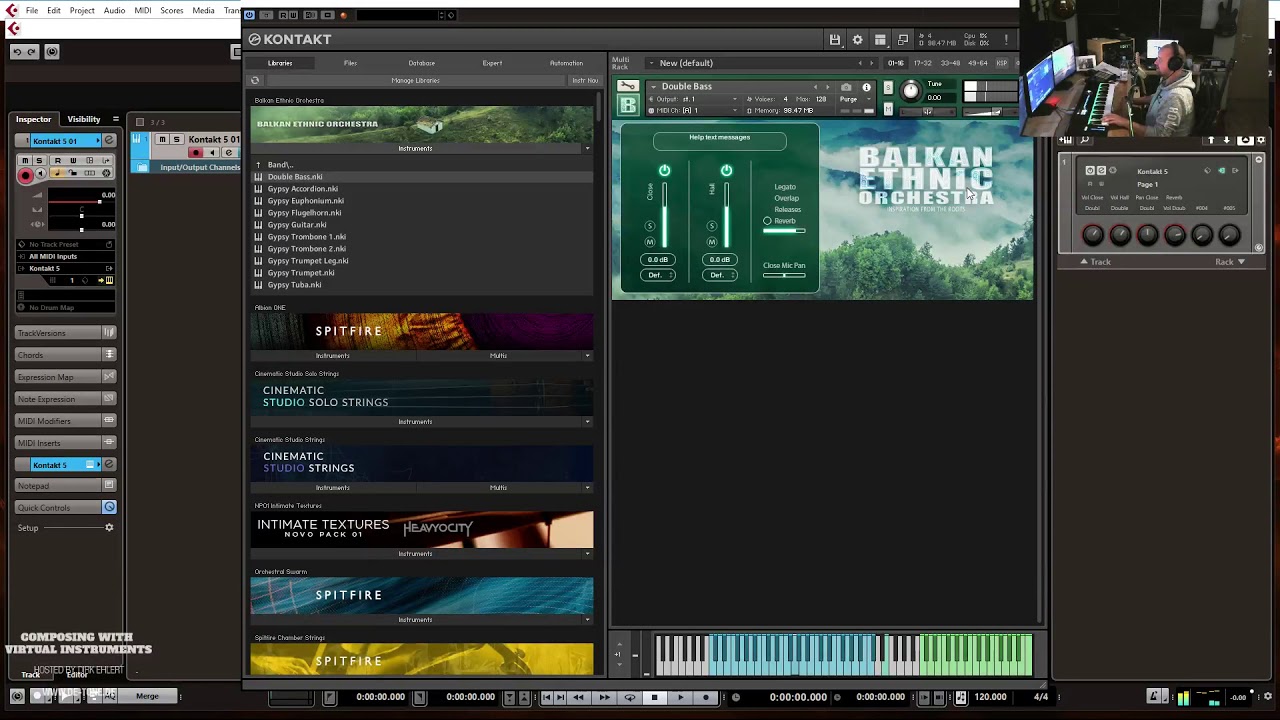Image resolution: width=1280 pixels, height=720 pixels.
Task: Open the File menu
Action: [x=32, y=11]
